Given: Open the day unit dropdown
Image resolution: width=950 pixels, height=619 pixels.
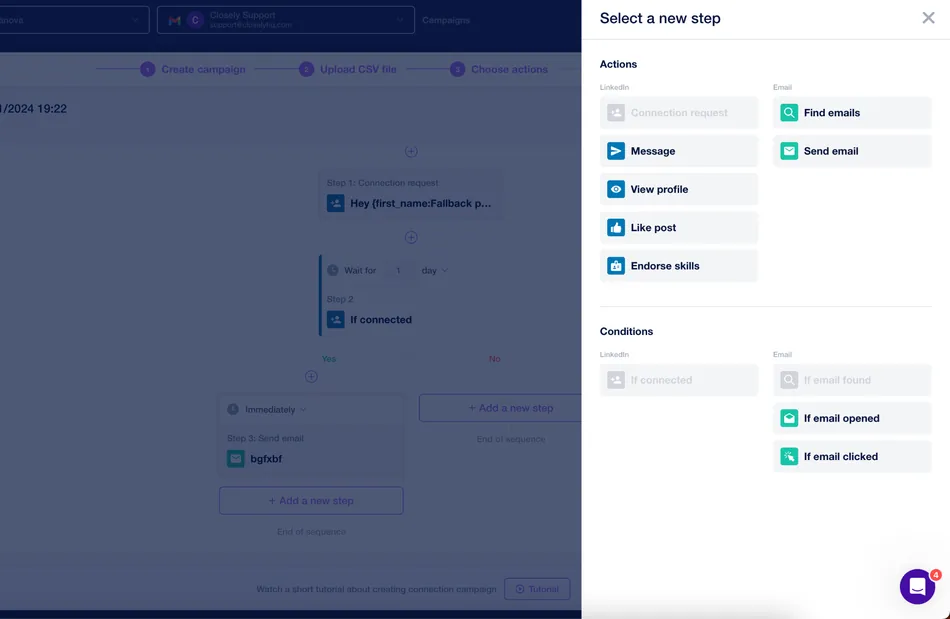Looking at the screenshot, I should tap(434, 270).
